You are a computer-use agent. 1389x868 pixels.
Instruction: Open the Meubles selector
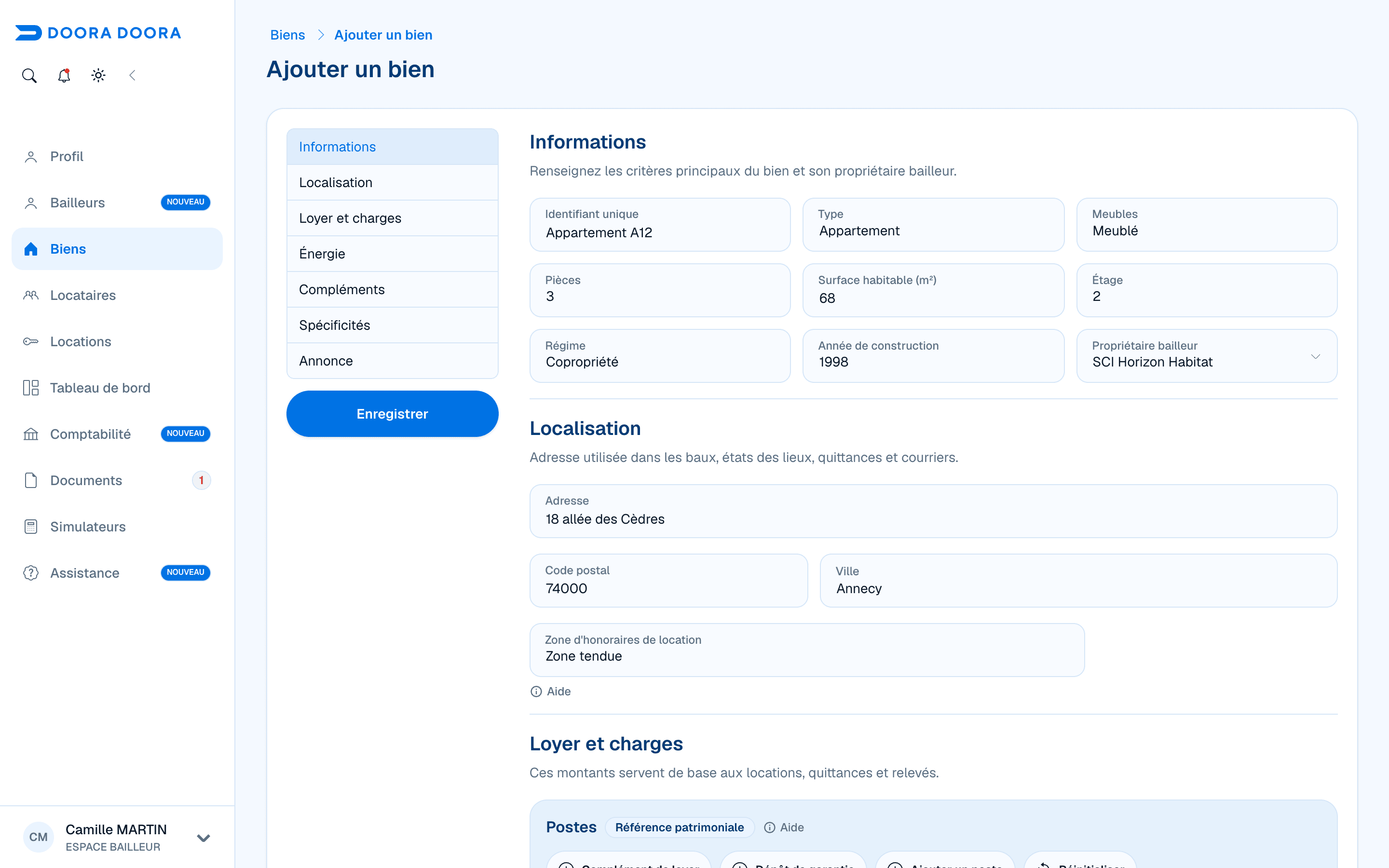pyautogui.click(x=1207, y=224)
